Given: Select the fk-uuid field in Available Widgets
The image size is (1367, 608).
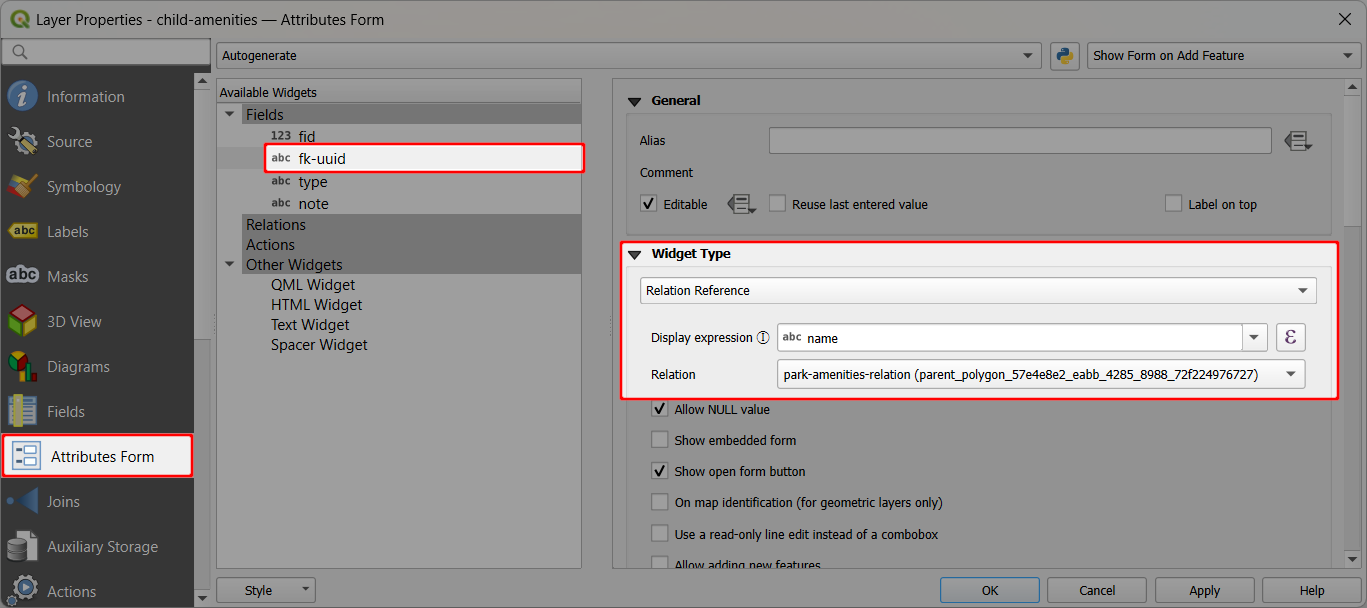Looking at the screenshot, I should (323, 158).
